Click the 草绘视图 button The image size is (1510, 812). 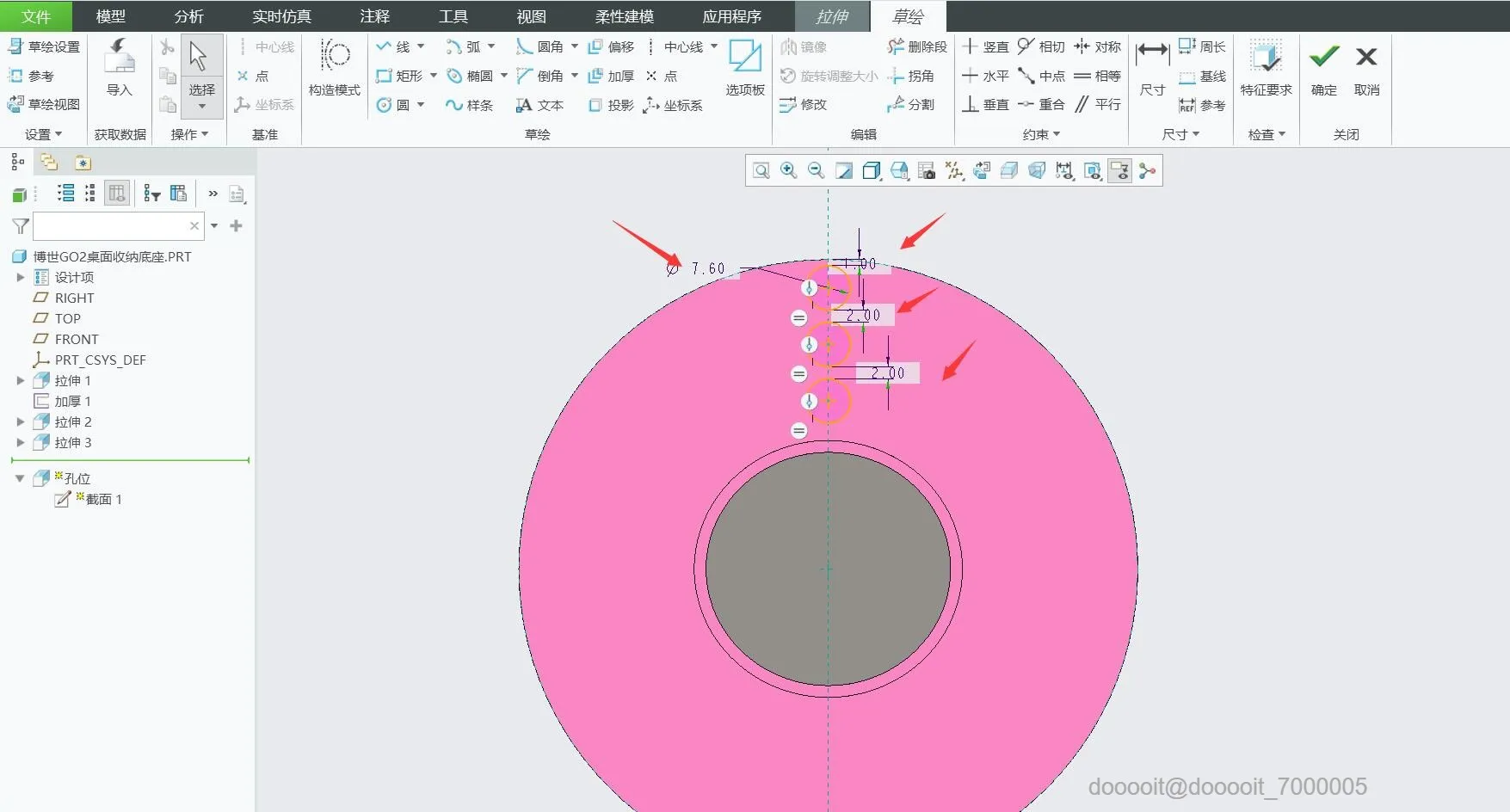[44, 104]
